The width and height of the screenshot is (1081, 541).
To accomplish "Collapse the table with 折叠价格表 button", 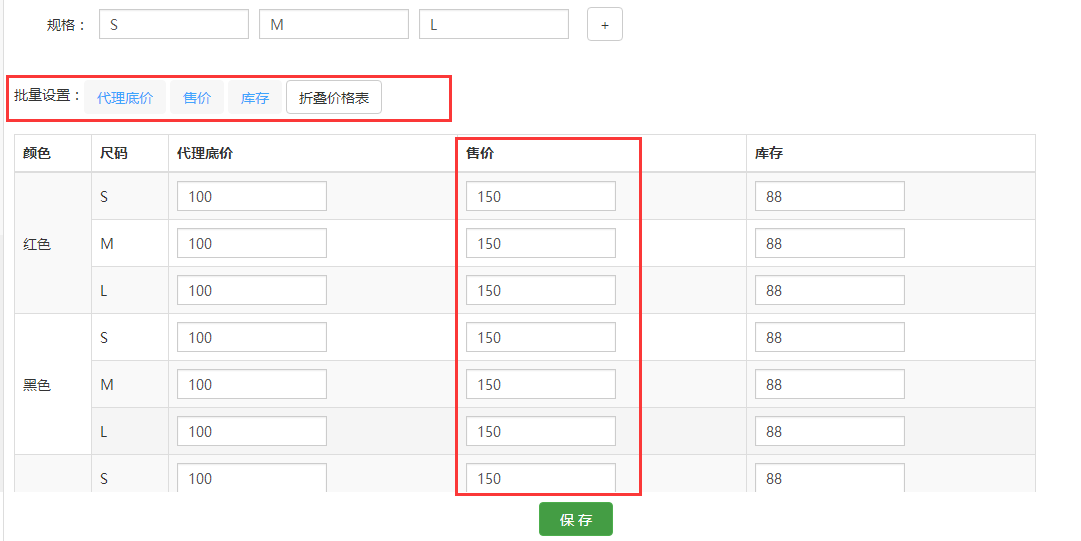I will [334, 98].
